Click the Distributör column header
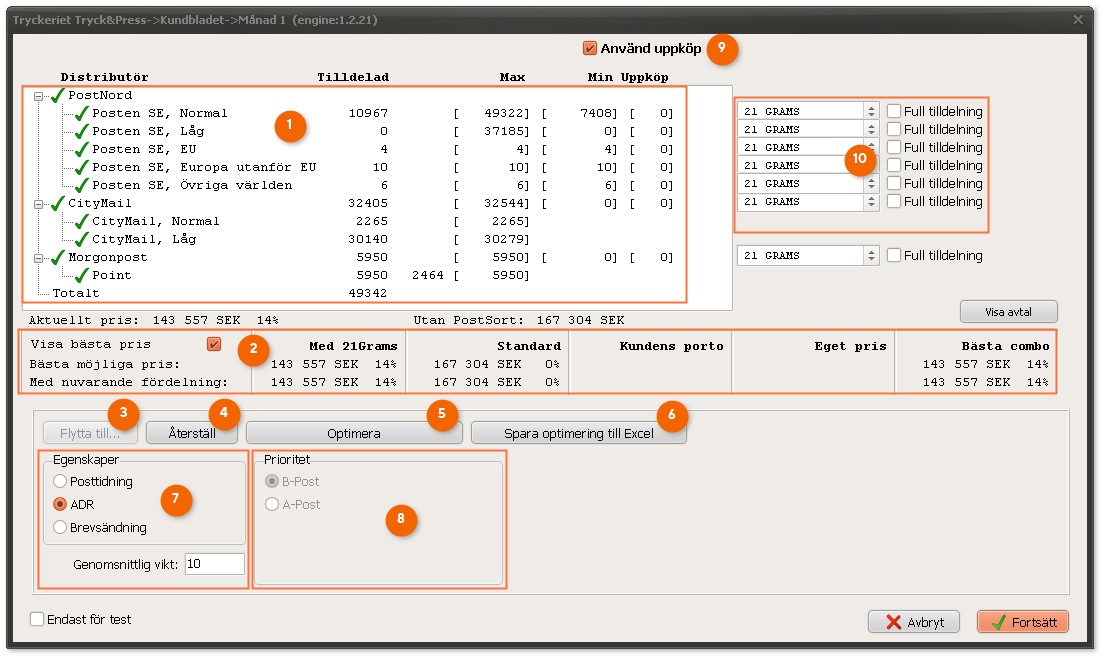1104x659 pixels. [104, 77]
